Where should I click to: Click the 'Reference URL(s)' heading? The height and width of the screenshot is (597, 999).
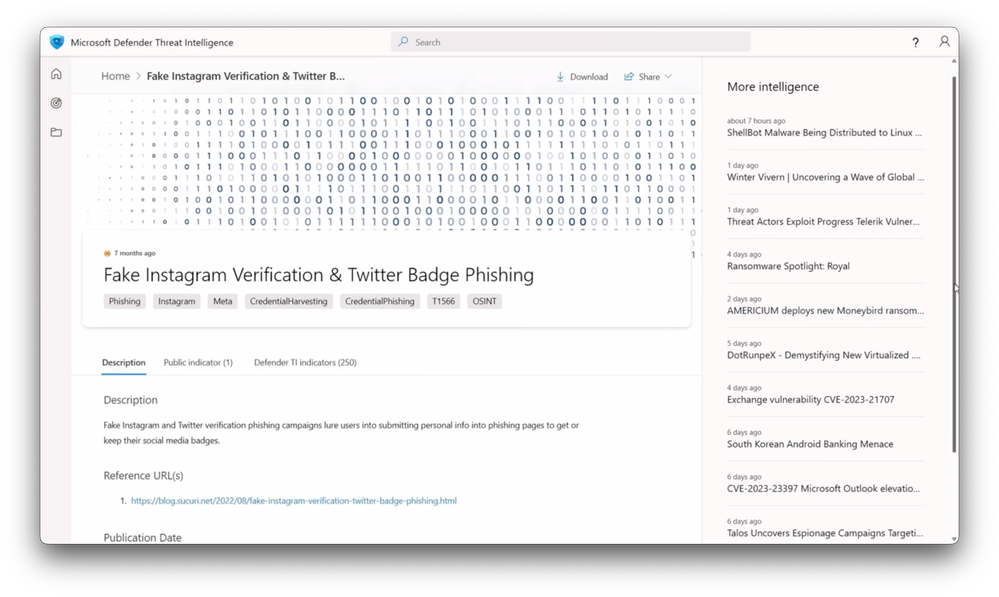[143, 476]
